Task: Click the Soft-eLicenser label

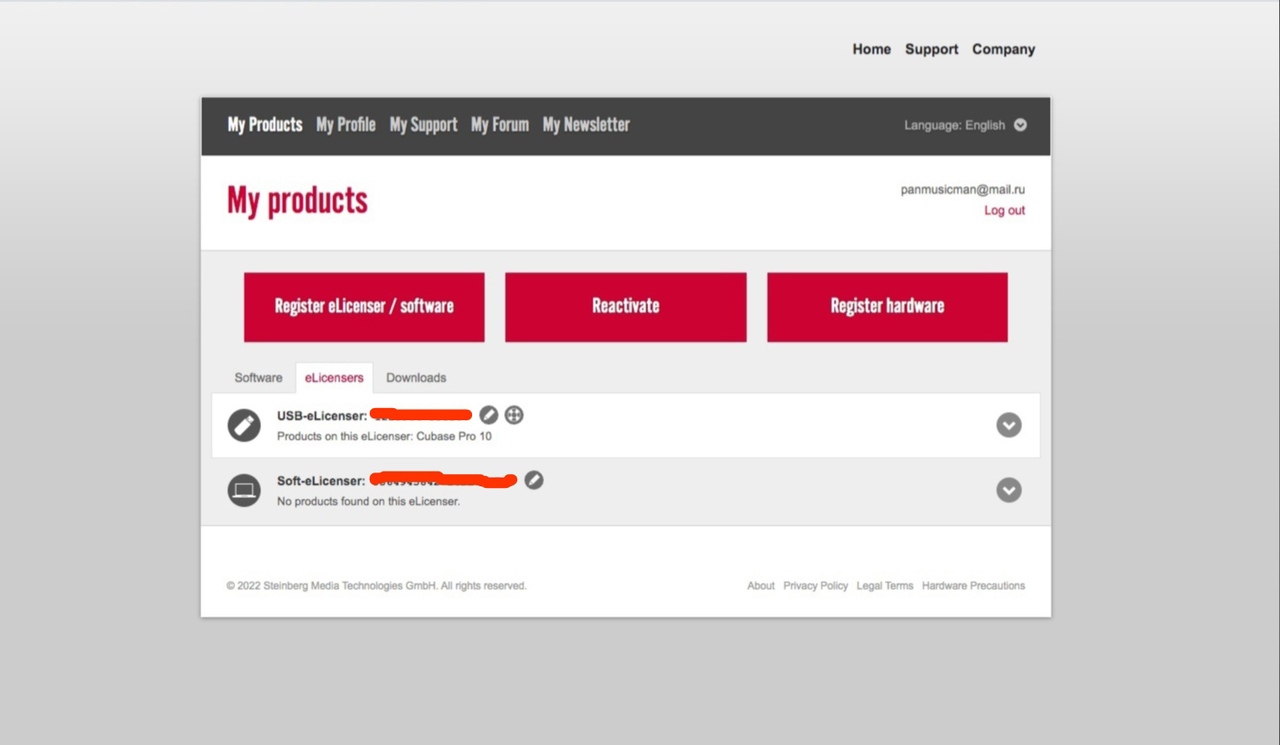Action: 321,481
